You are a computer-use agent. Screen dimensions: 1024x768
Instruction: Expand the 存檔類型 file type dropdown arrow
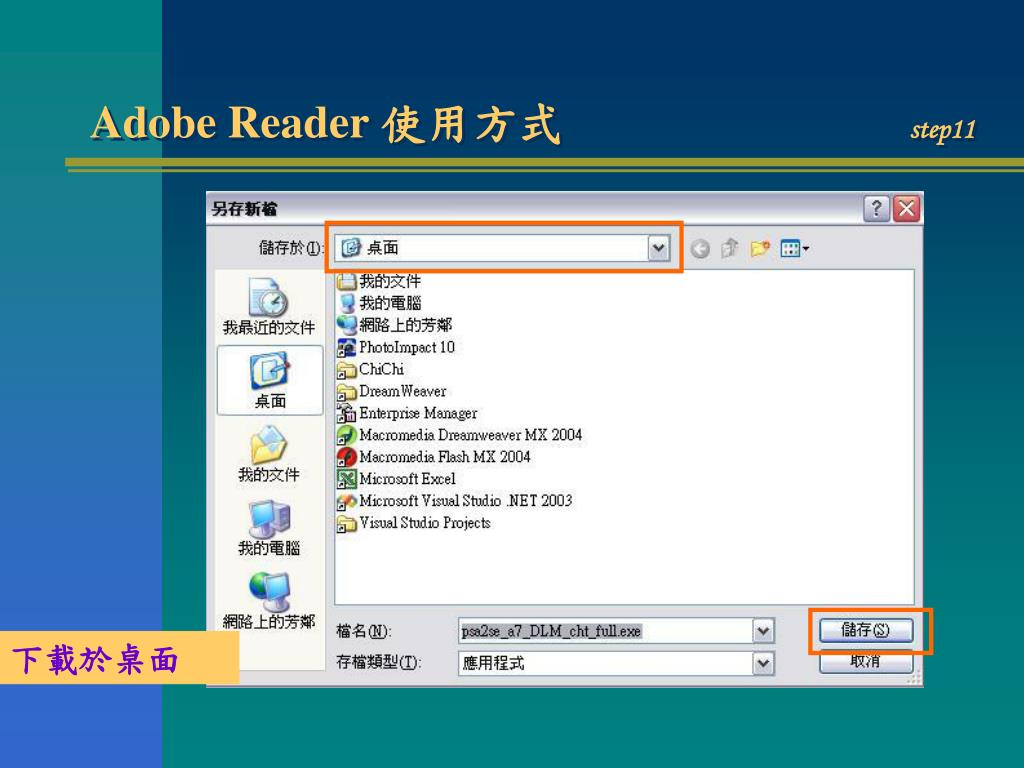pos(763,664)
